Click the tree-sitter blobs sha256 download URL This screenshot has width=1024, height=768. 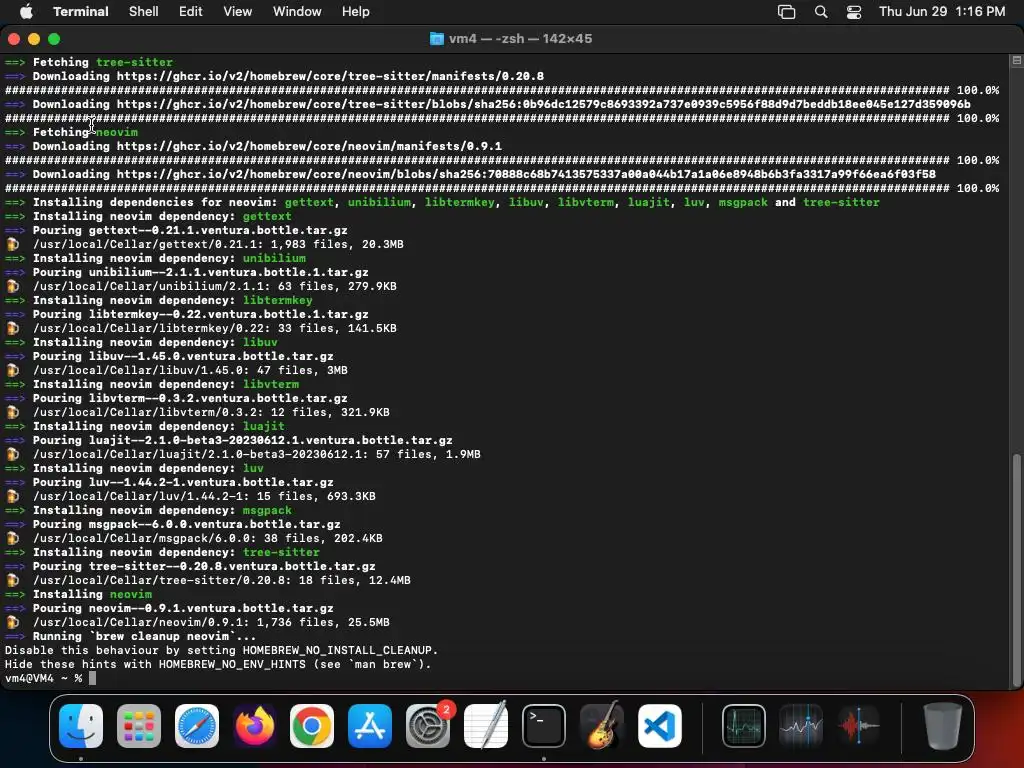point(543,104)
